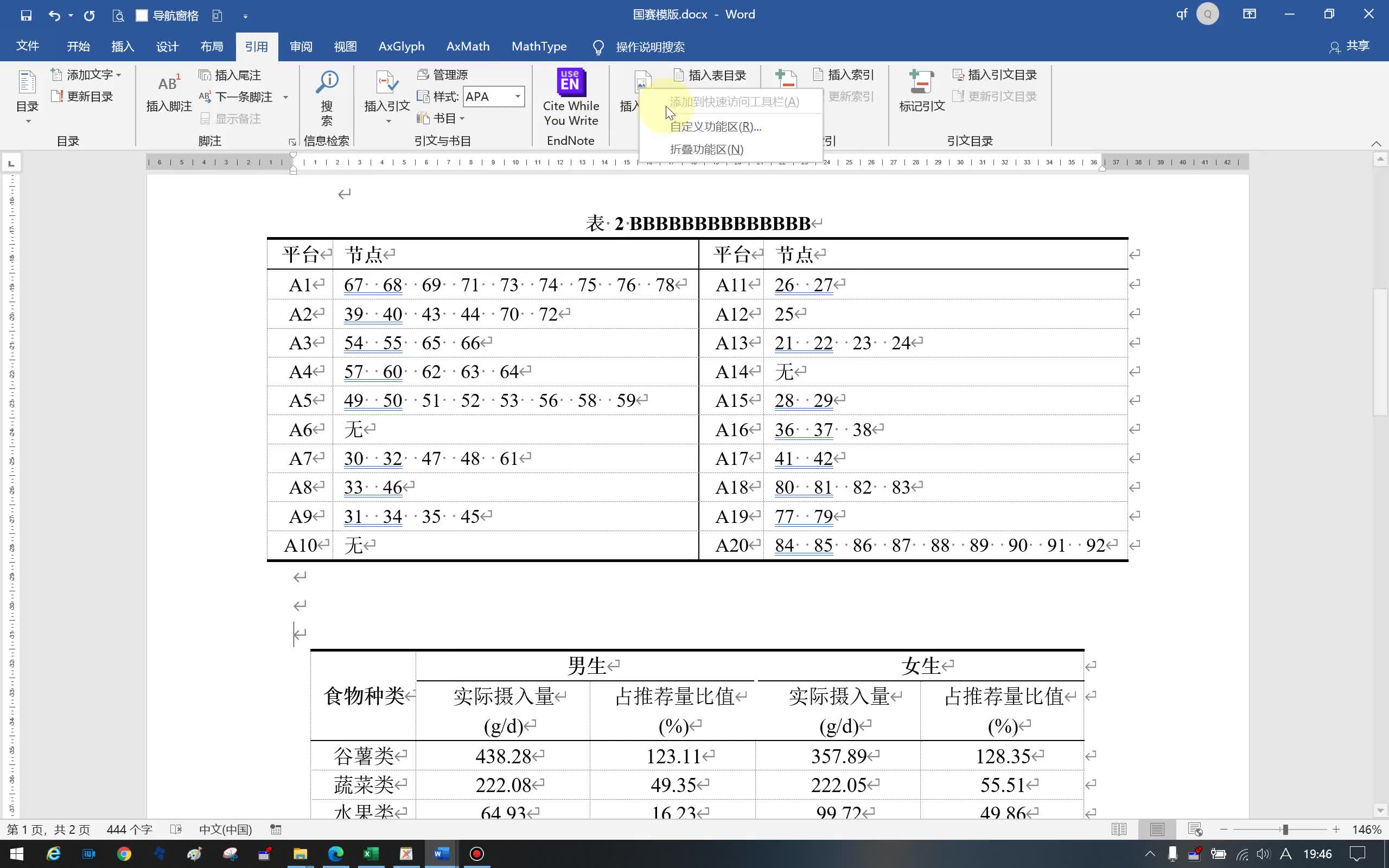
Task: Click the Manage Sources icon
Action: (424, 75)
